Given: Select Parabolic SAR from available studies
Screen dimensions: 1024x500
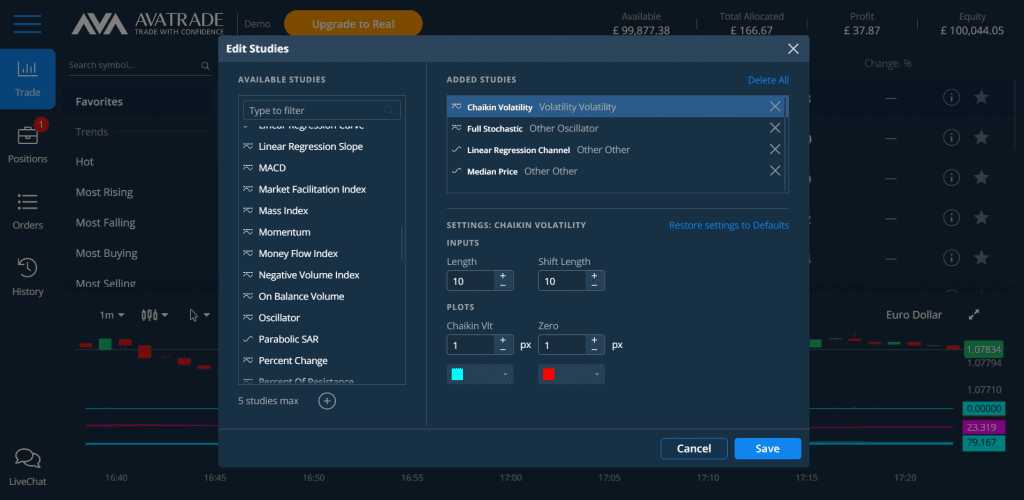Looking at the screenshot, I should [x=288, y=339].
